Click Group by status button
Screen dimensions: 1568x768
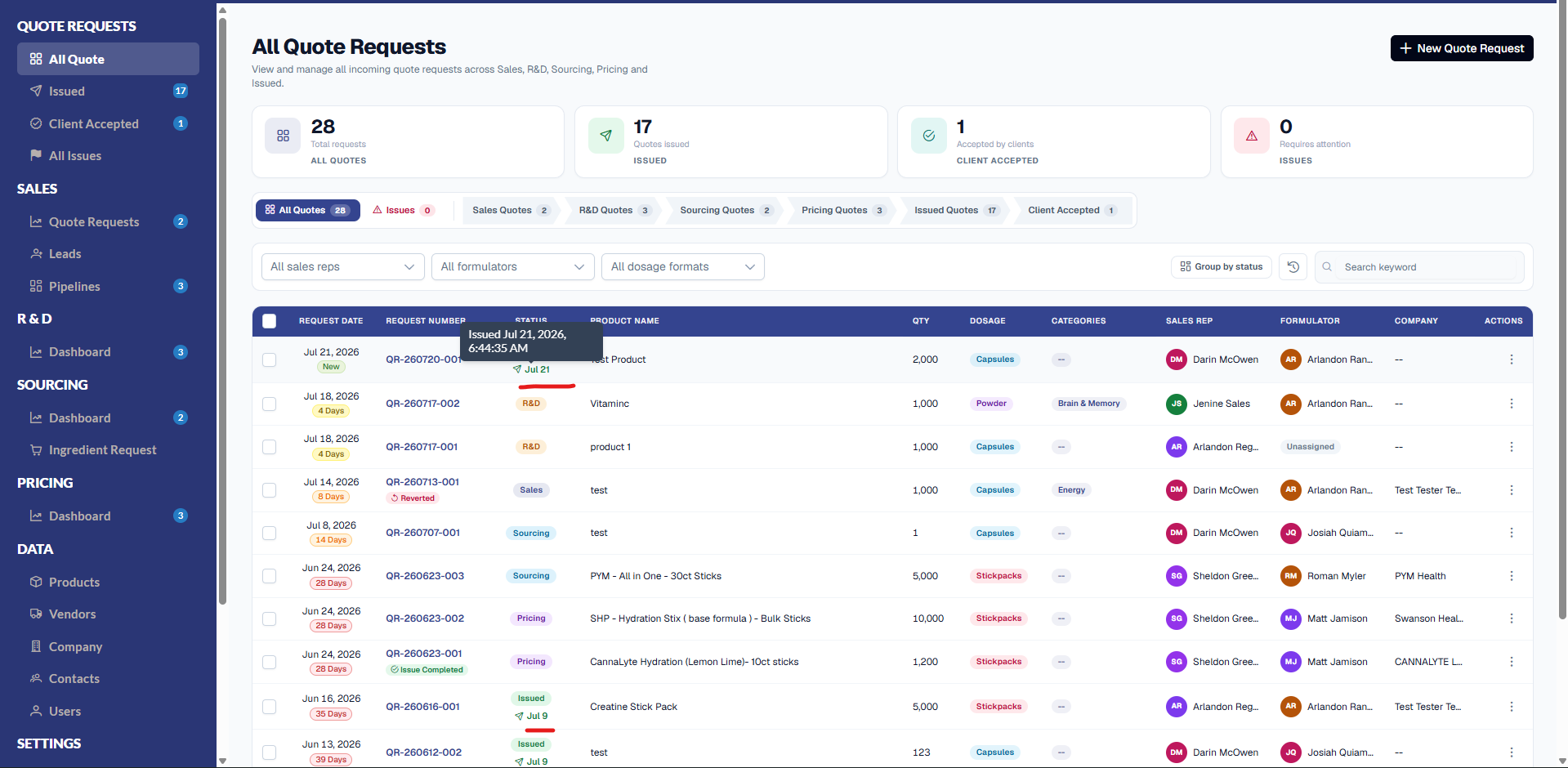tap(1221, 267)
